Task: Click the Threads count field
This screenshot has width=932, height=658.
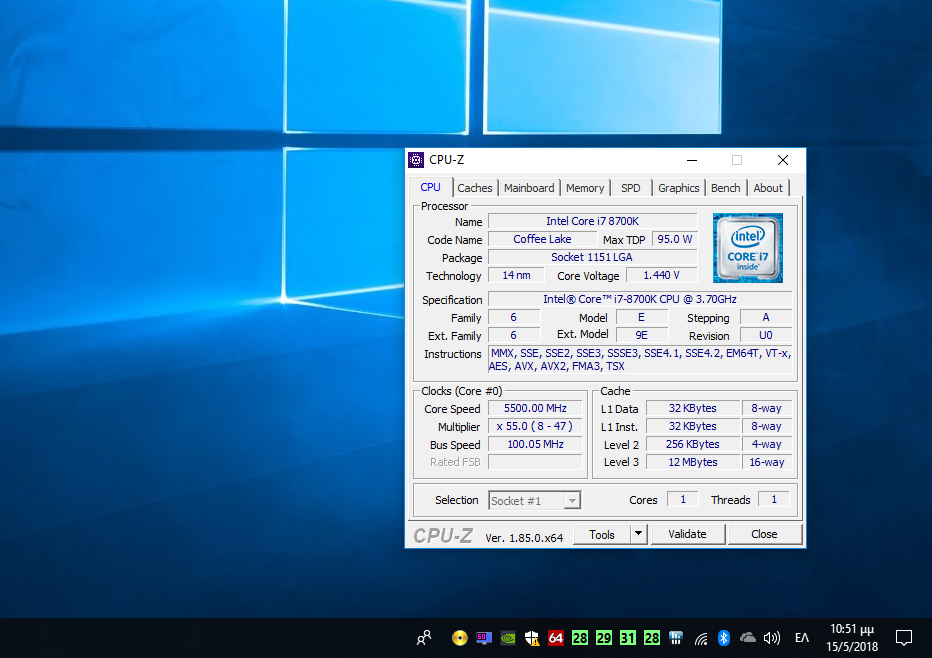Action: [x=774, y=499]
